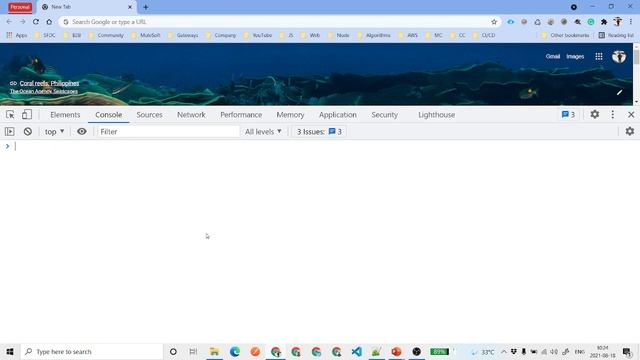Go back using the browser back arrow

click(9, 22)
